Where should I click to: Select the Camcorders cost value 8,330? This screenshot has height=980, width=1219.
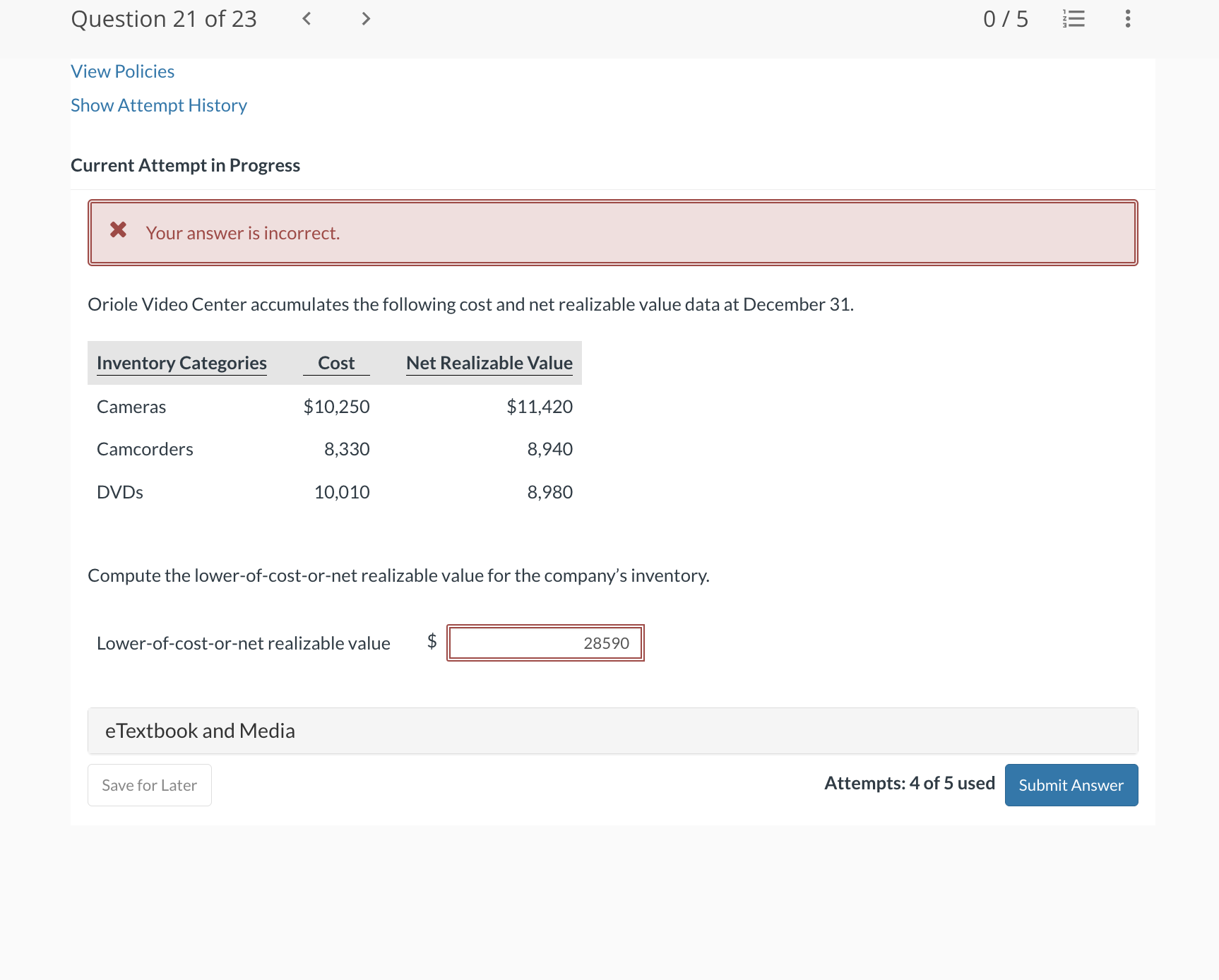[347, 449]
